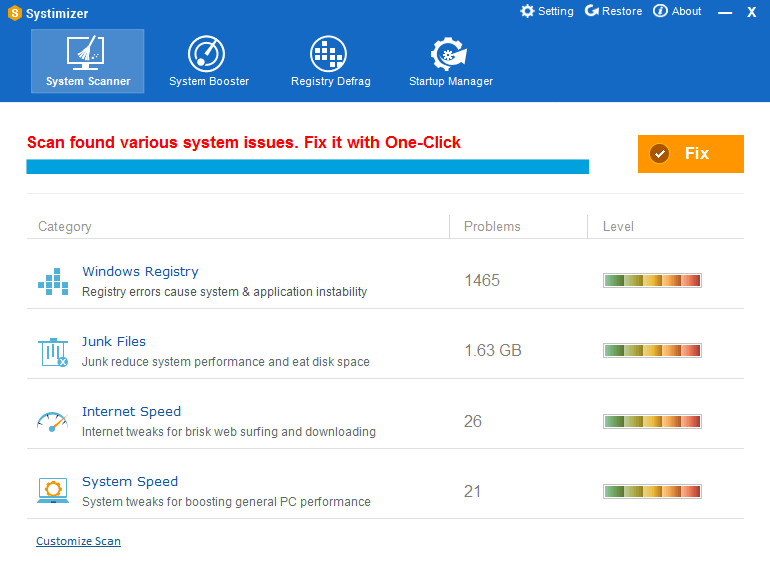Screen dimensions: 770x568
Task: Open the Windows Registry category link
Action: click(140, 271)
